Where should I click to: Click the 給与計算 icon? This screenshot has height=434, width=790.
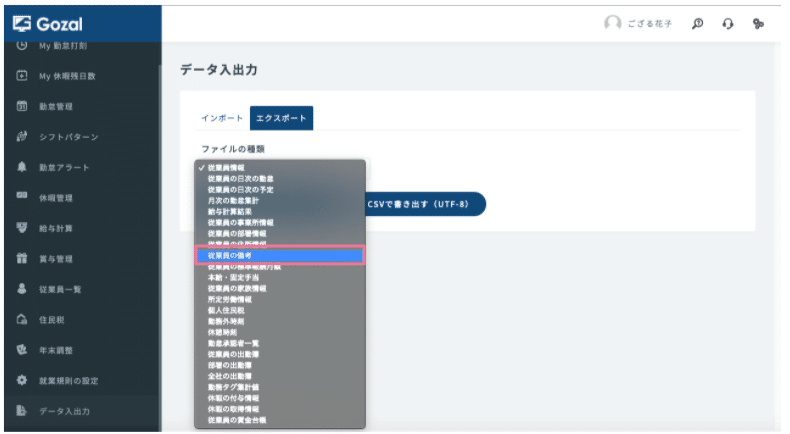[x=22, y=228]
